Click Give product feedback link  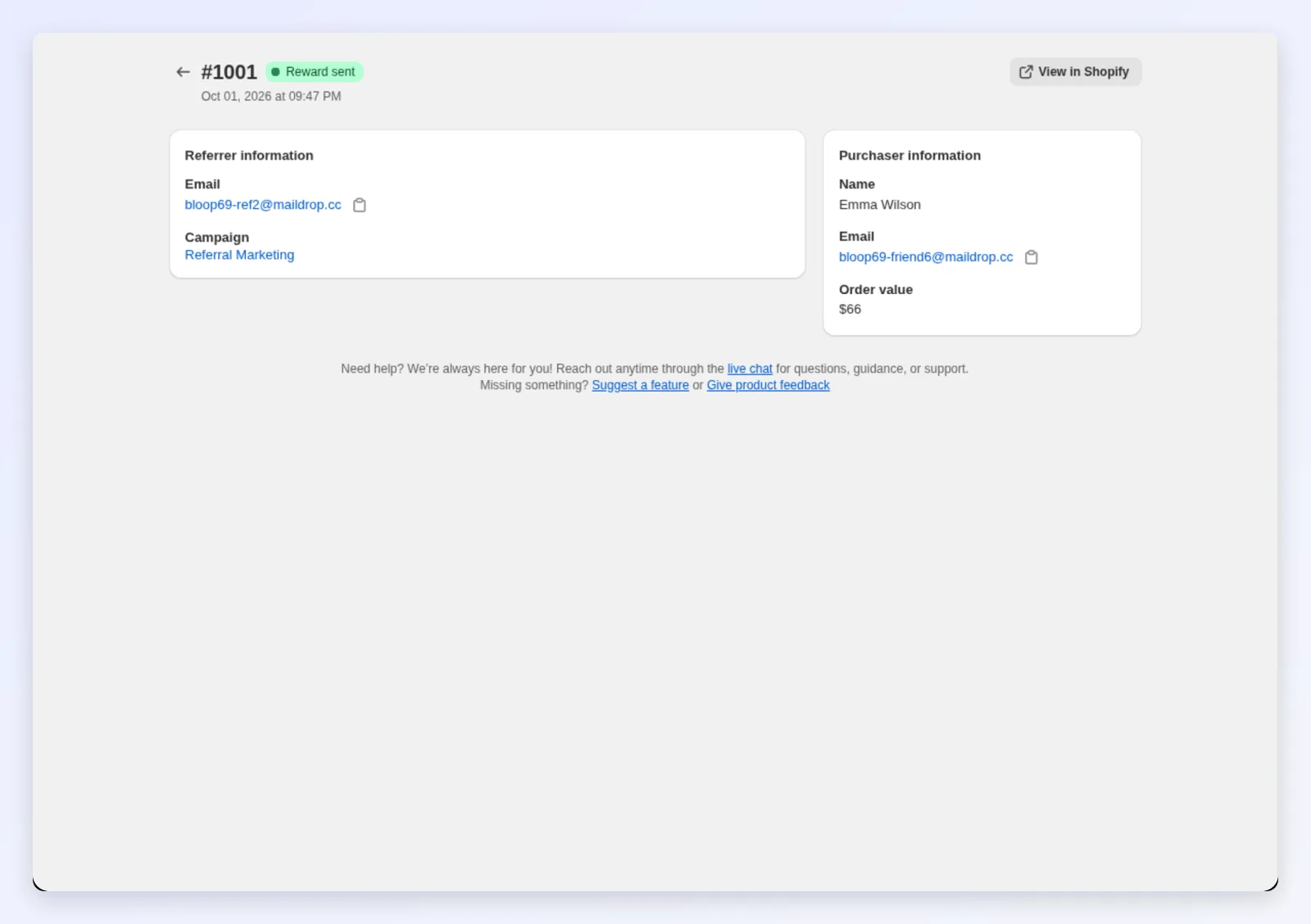click(768, 385)
